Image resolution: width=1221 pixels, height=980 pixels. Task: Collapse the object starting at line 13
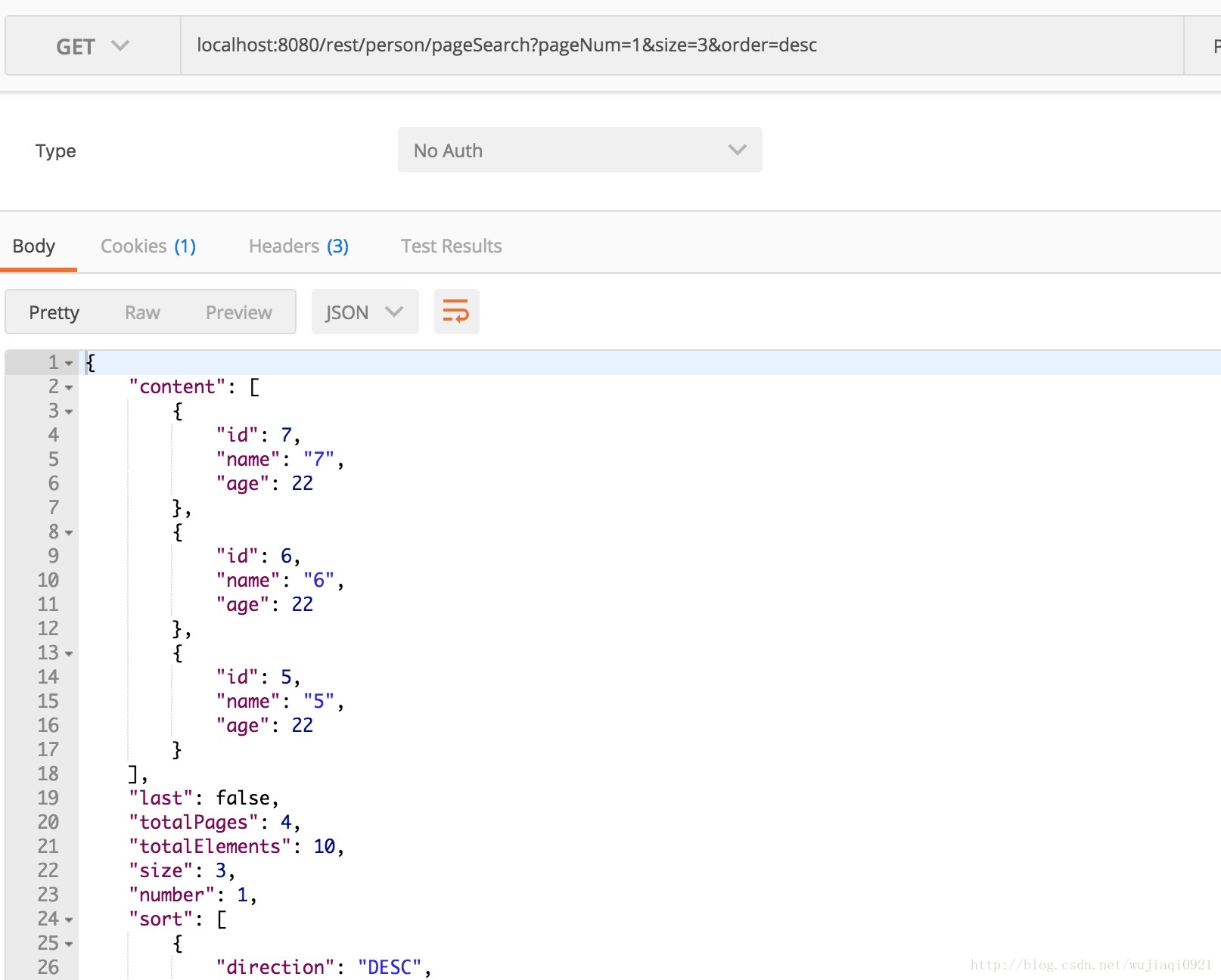point(69,654)
